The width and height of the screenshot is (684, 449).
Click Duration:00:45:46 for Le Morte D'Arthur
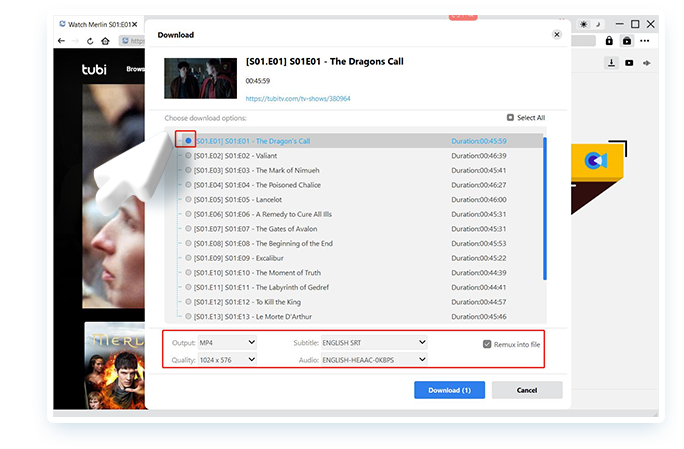pos(479,316)
